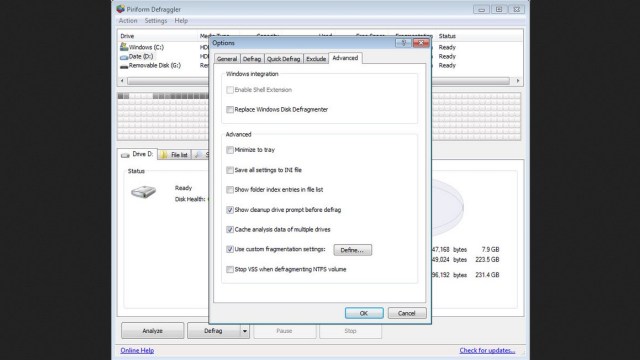Click the main Defrag button

pos(213,331)
